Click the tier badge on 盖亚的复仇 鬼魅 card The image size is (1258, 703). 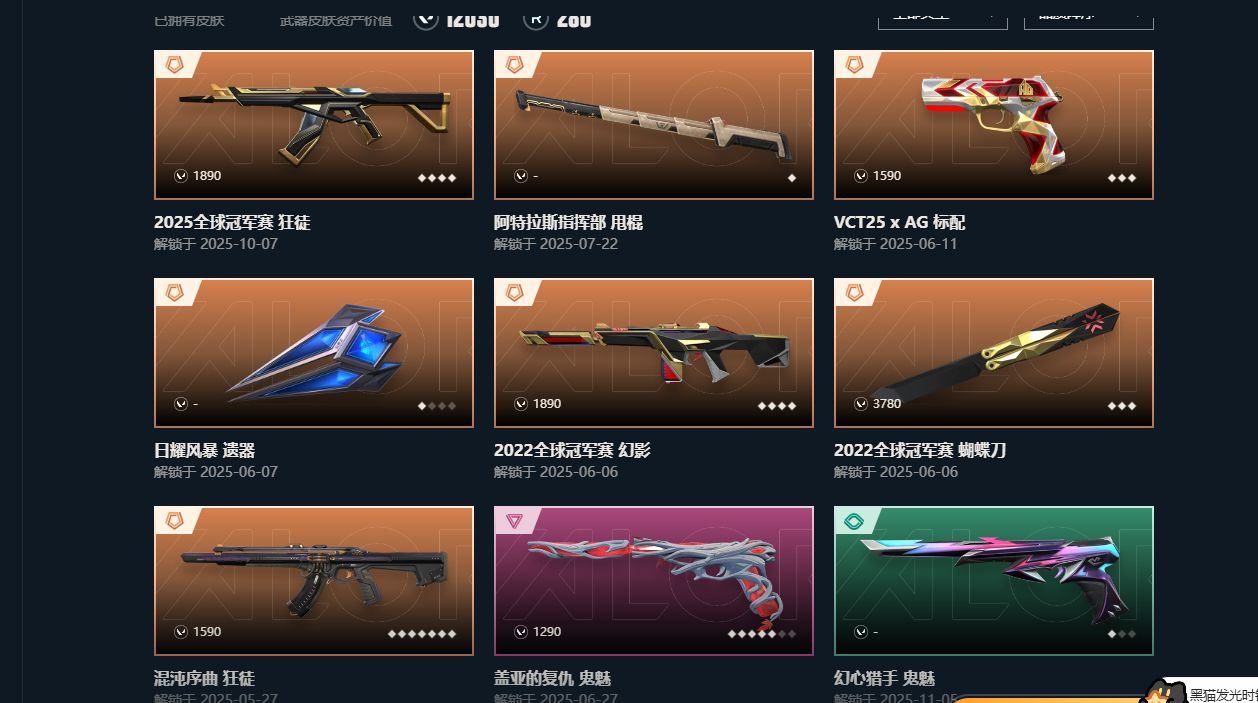pyautogui.click(x=514, y=521)
